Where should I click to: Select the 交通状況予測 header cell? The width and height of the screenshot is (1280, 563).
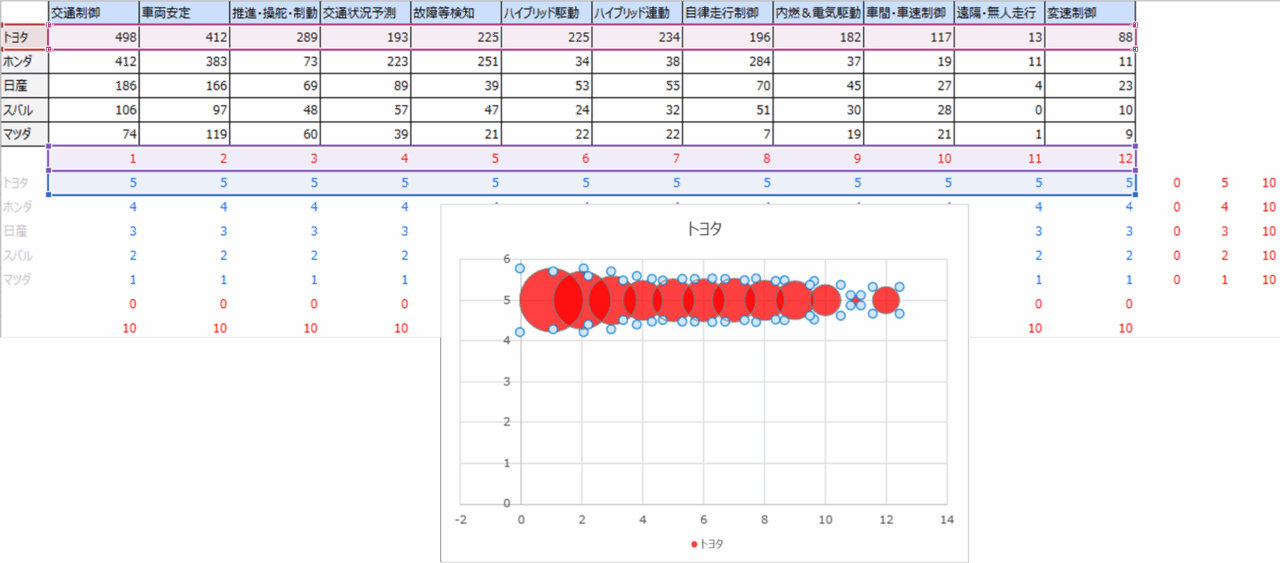point(366,13)
